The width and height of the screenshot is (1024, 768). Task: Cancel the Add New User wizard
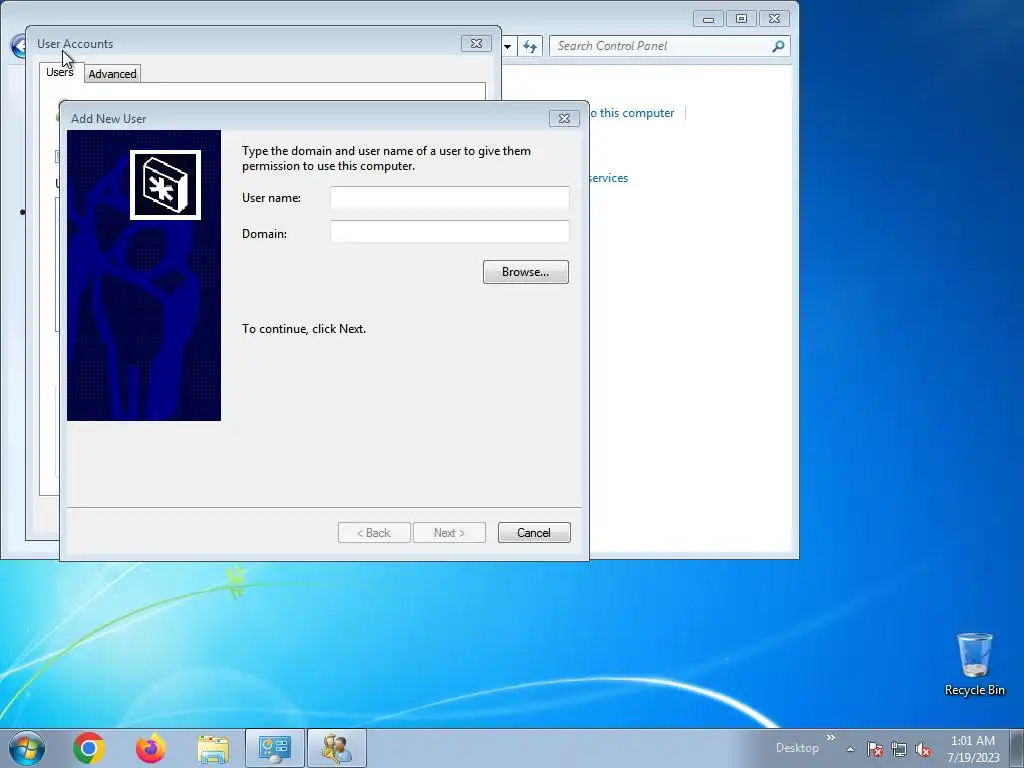(534, 532)
